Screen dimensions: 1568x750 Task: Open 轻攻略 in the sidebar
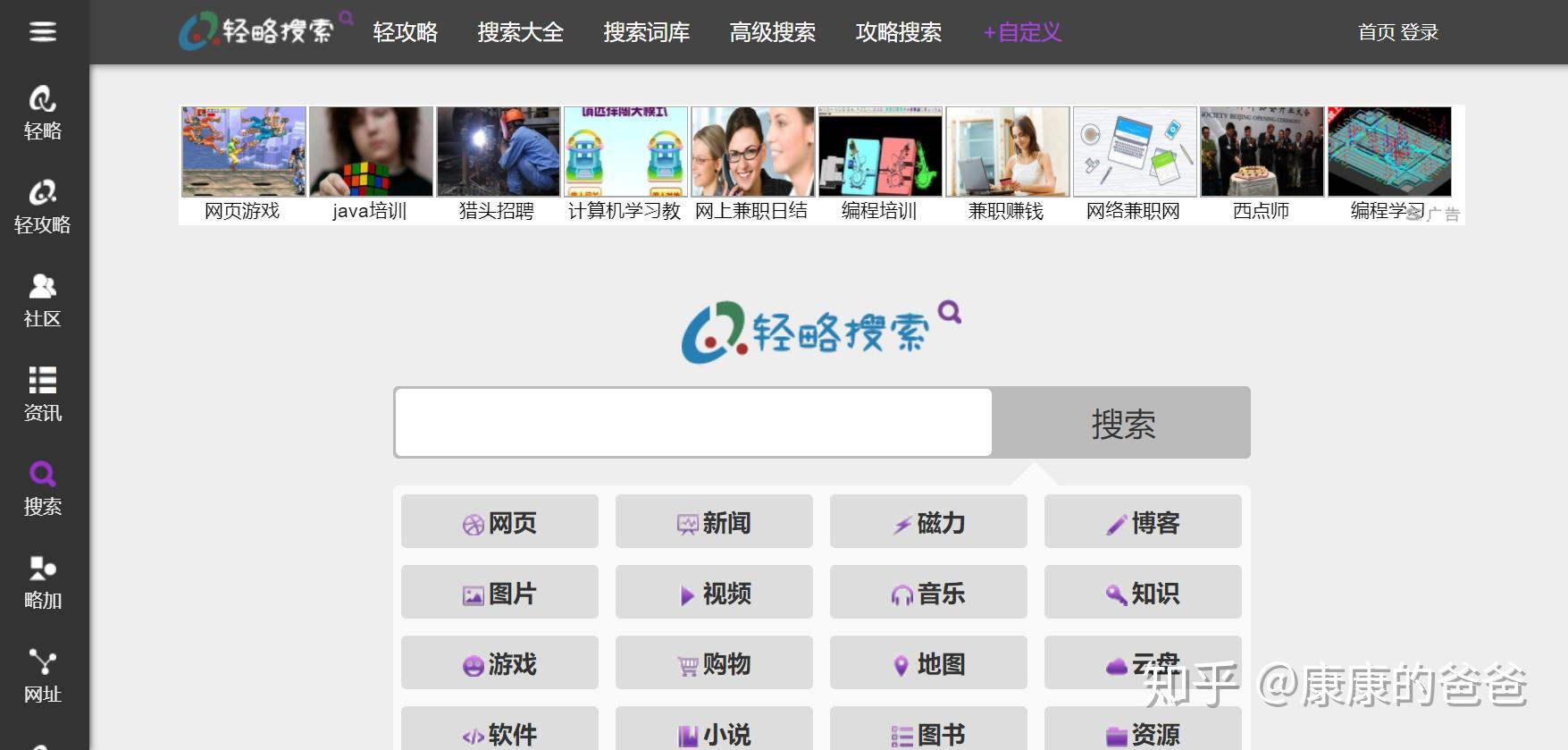tap(43, 207)
